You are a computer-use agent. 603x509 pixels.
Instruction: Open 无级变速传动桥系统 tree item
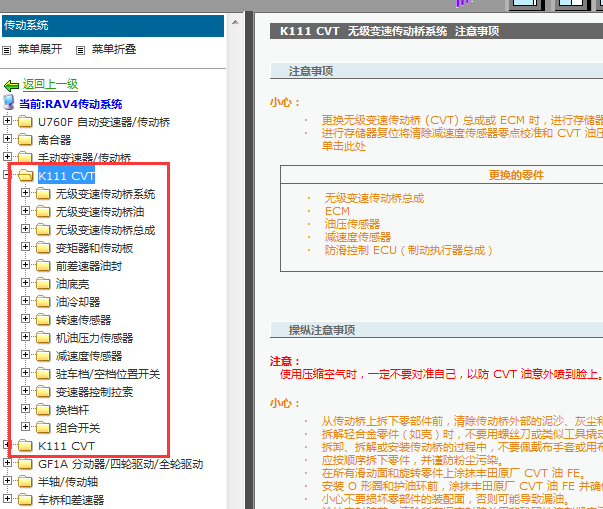coord(105,194)
